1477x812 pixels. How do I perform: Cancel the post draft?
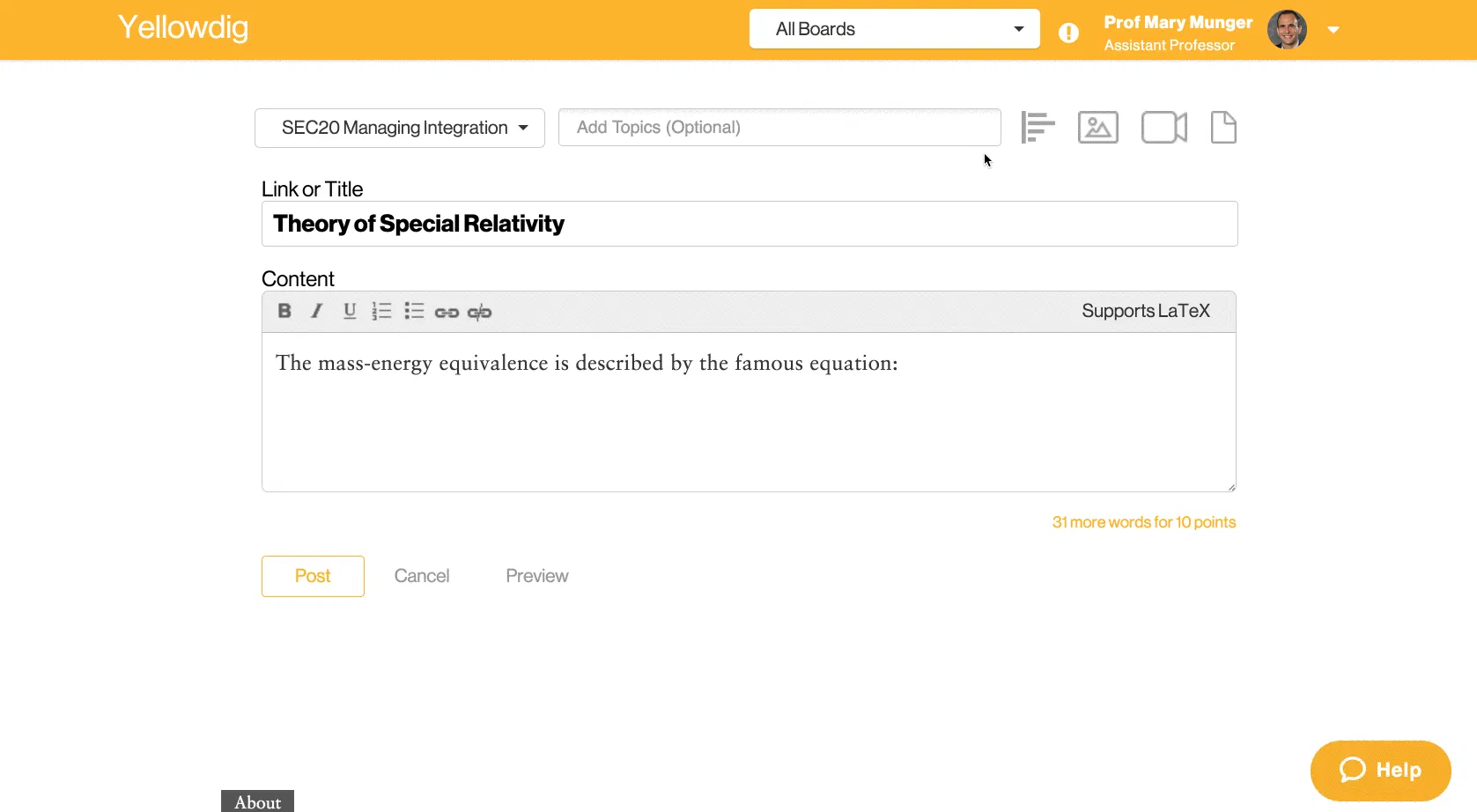(422, 576)
